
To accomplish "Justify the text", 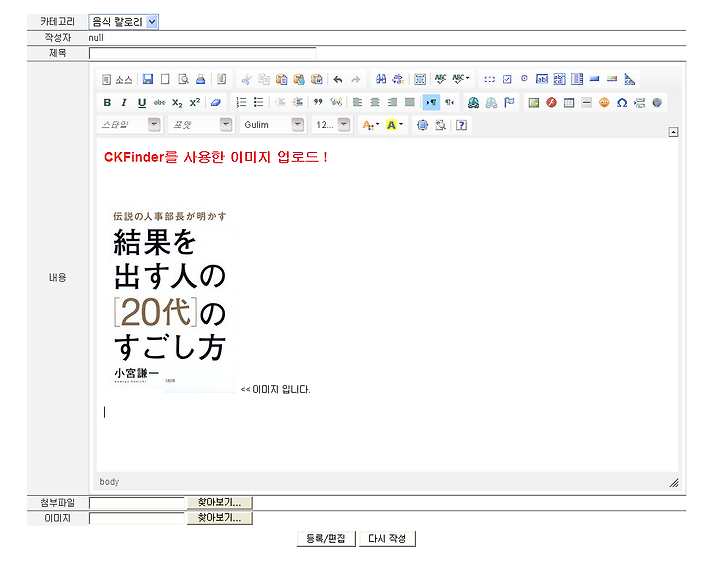I will [x=410, y=102].
